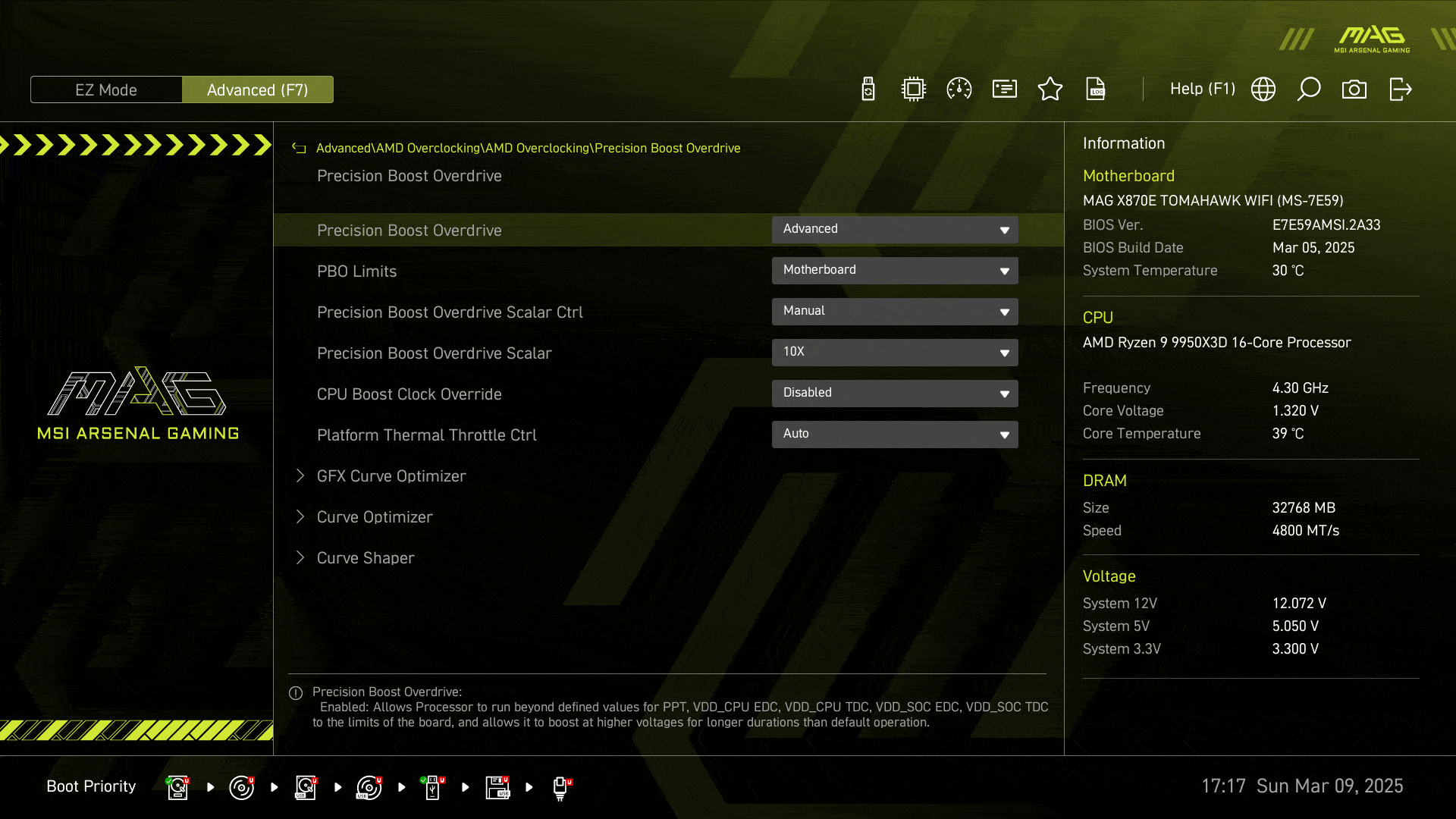Open the magnifier search icon

pyautogui.click(x=1309, y=89)
